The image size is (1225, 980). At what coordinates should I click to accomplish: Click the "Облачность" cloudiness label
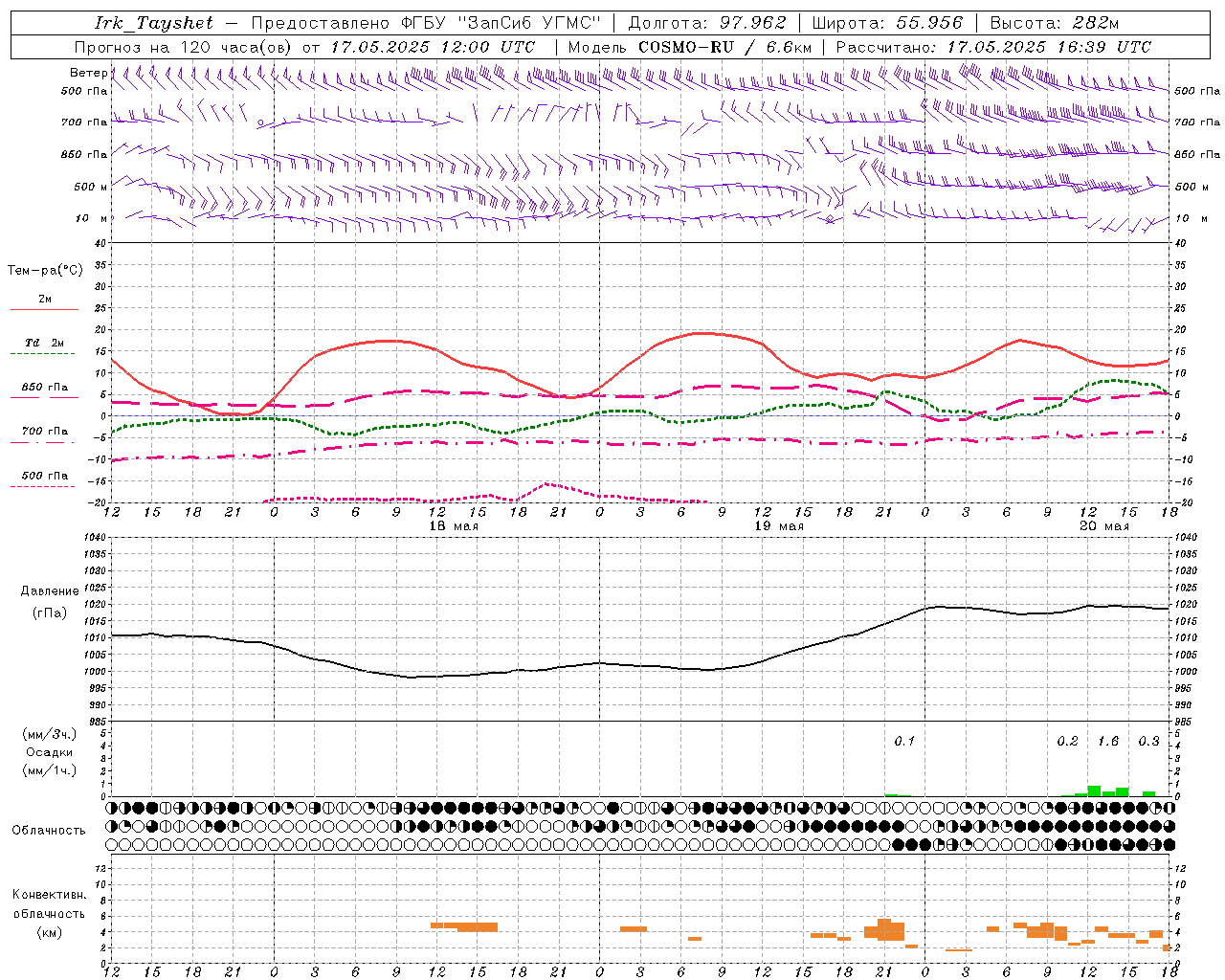pyautogui.click(x=49, y=830)
